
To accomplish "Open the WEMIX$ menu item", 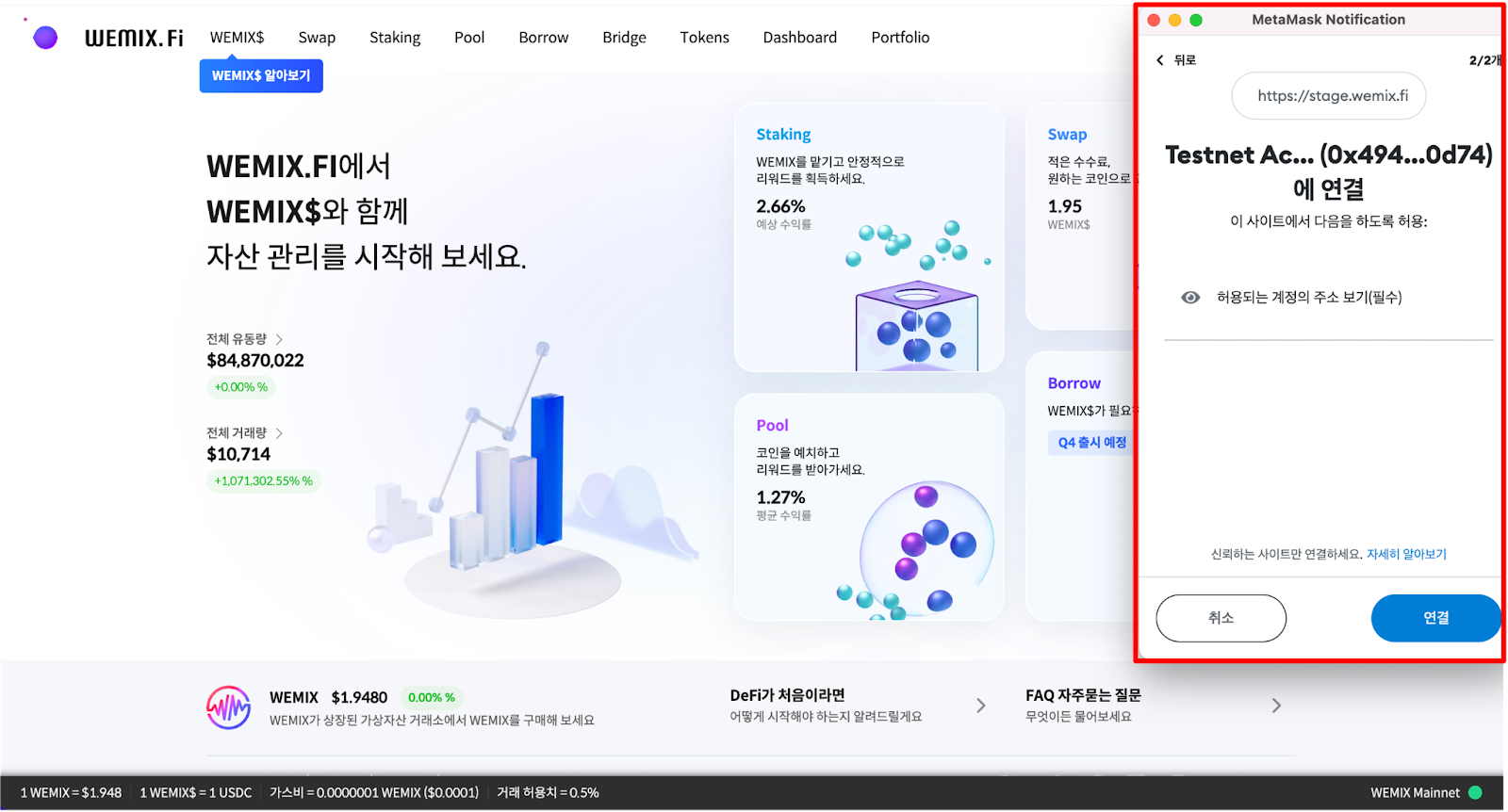I will pyautogui.click(x=238, y=38).
